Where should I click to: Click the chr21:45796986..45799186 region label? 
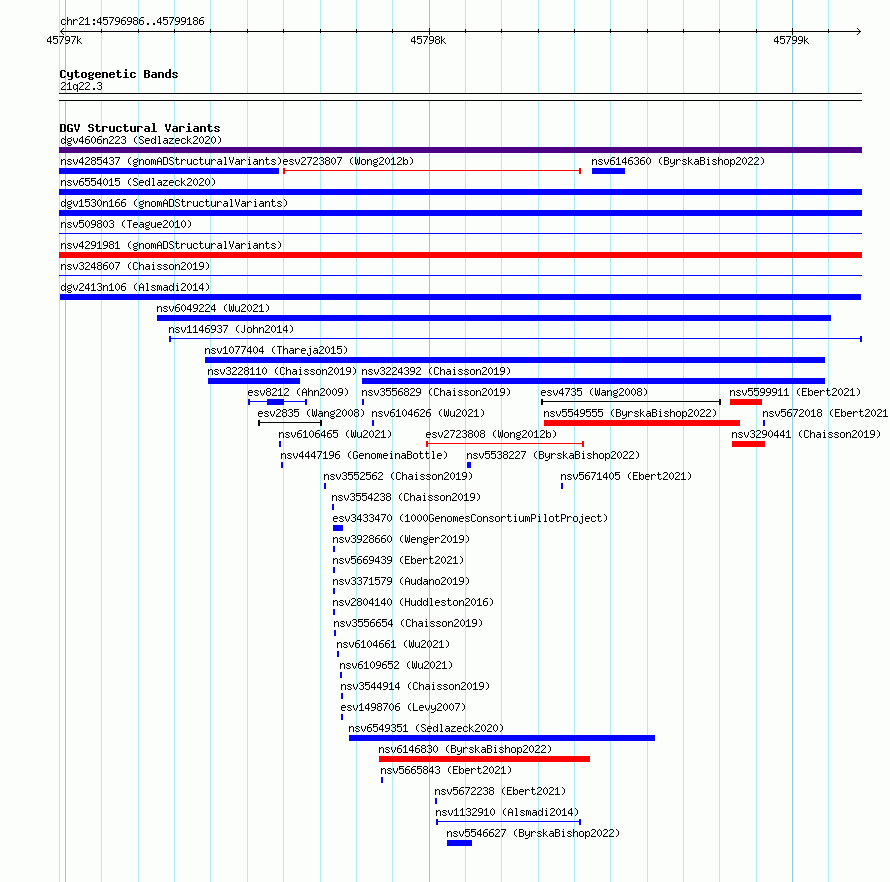(132, 21)
